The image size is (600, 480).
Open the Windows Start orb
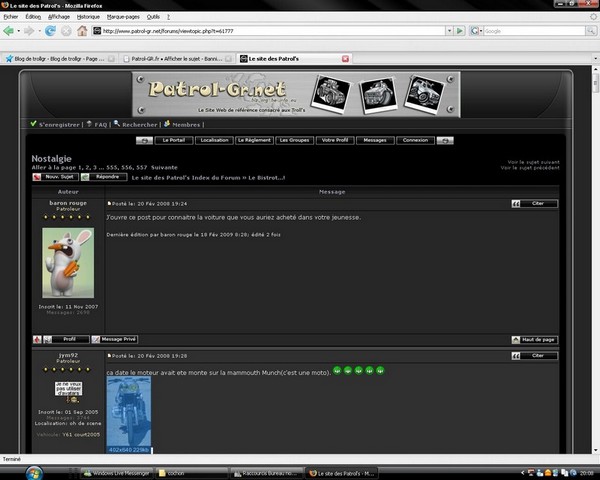coord(34,473)
